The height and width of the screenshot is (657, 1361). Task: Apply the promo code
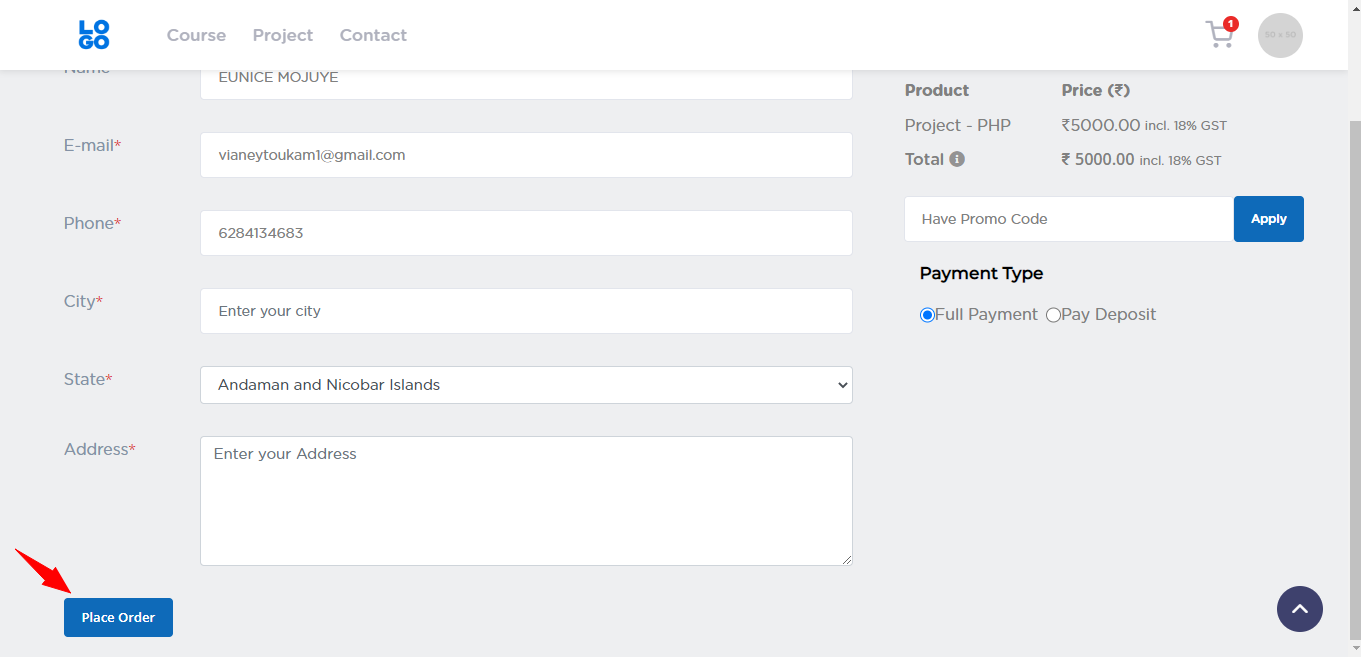(1268, 219)
